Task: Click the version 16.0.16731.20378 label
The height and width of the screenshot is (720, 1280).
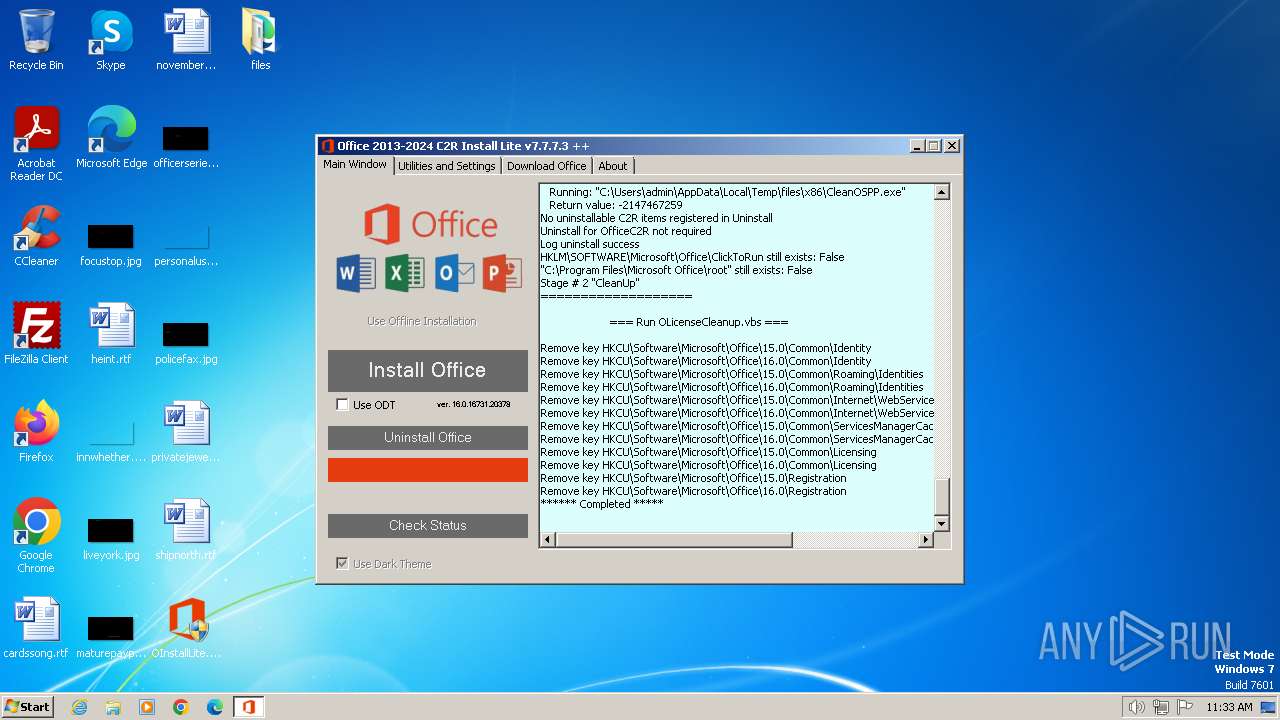Action: [474, 405]
